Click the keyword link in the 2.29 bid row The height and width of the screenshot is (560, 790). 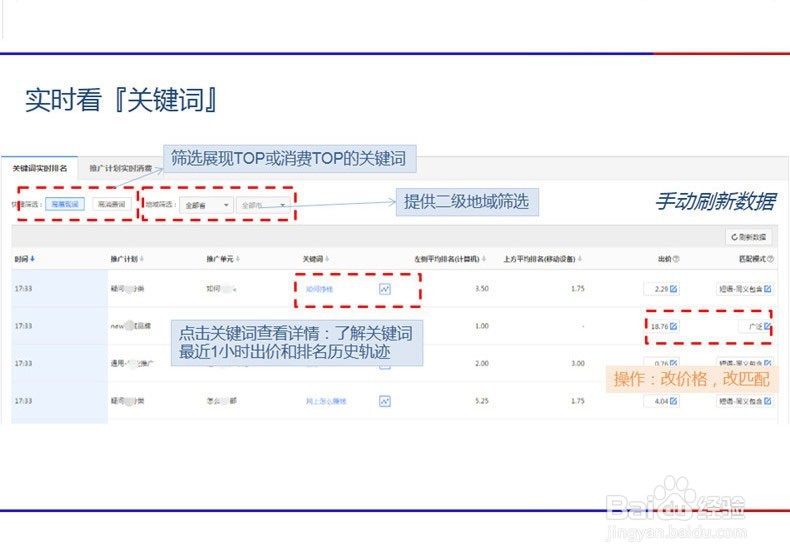pos(319,289)
